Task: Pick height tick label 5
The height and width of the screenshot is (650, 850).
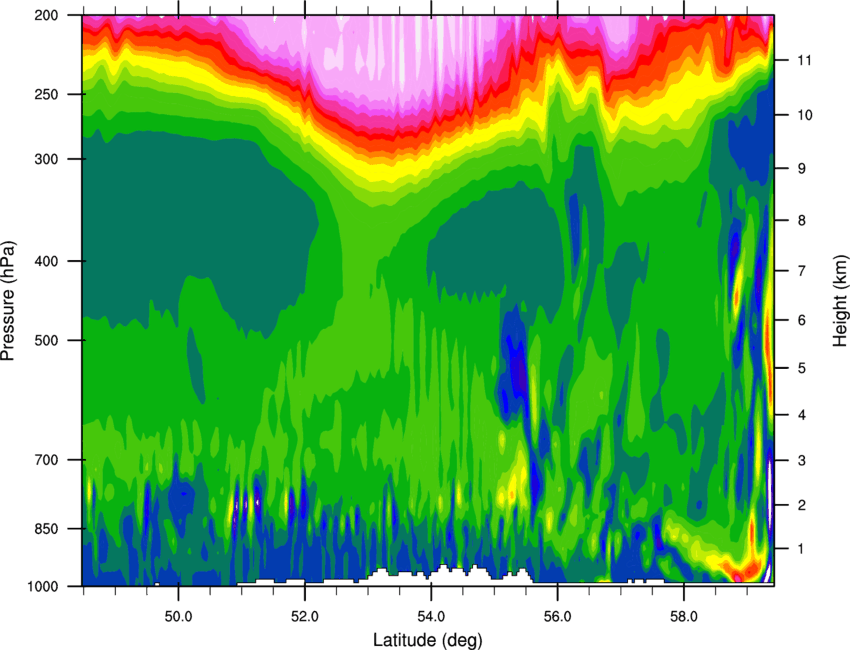Action: 801,368
